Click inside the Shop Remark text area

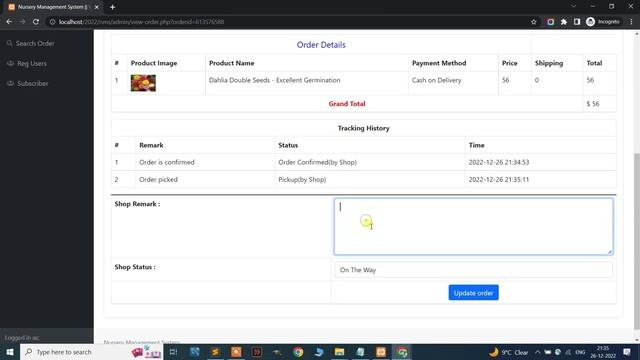[x=473, y=227]
